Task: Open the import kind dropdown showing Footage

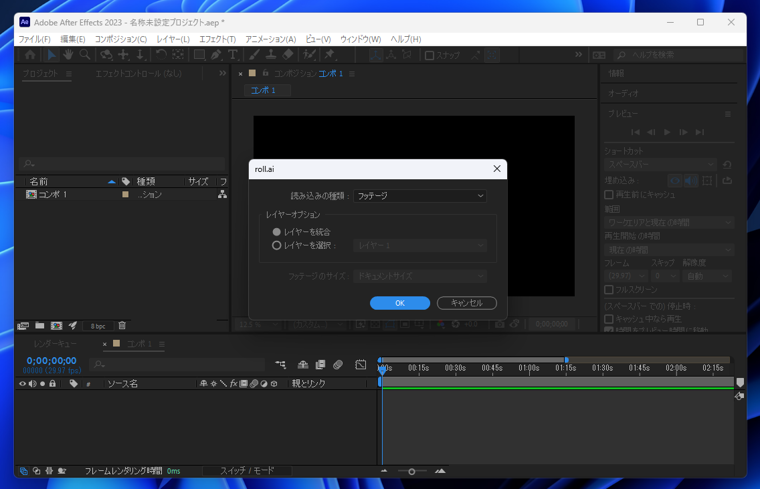Action: [x=420, y=196]
